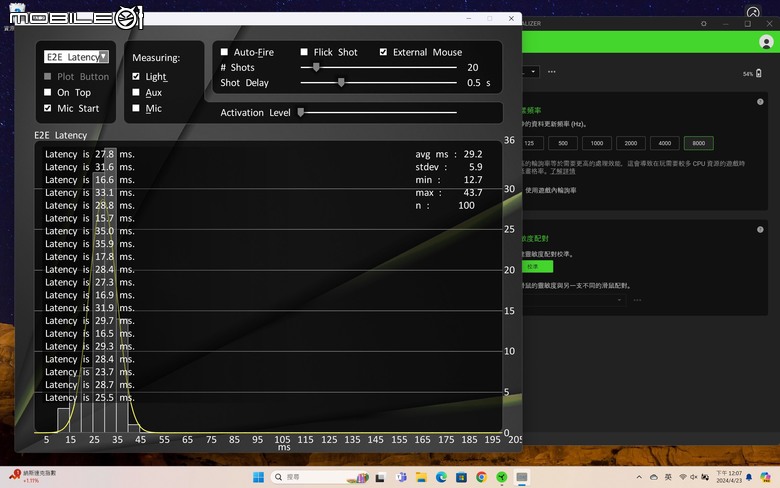Select 8000 Hz polling rate in Razer window
This screenshot has width=780, height=488.
pyautogui.click(x=698, y=143)
